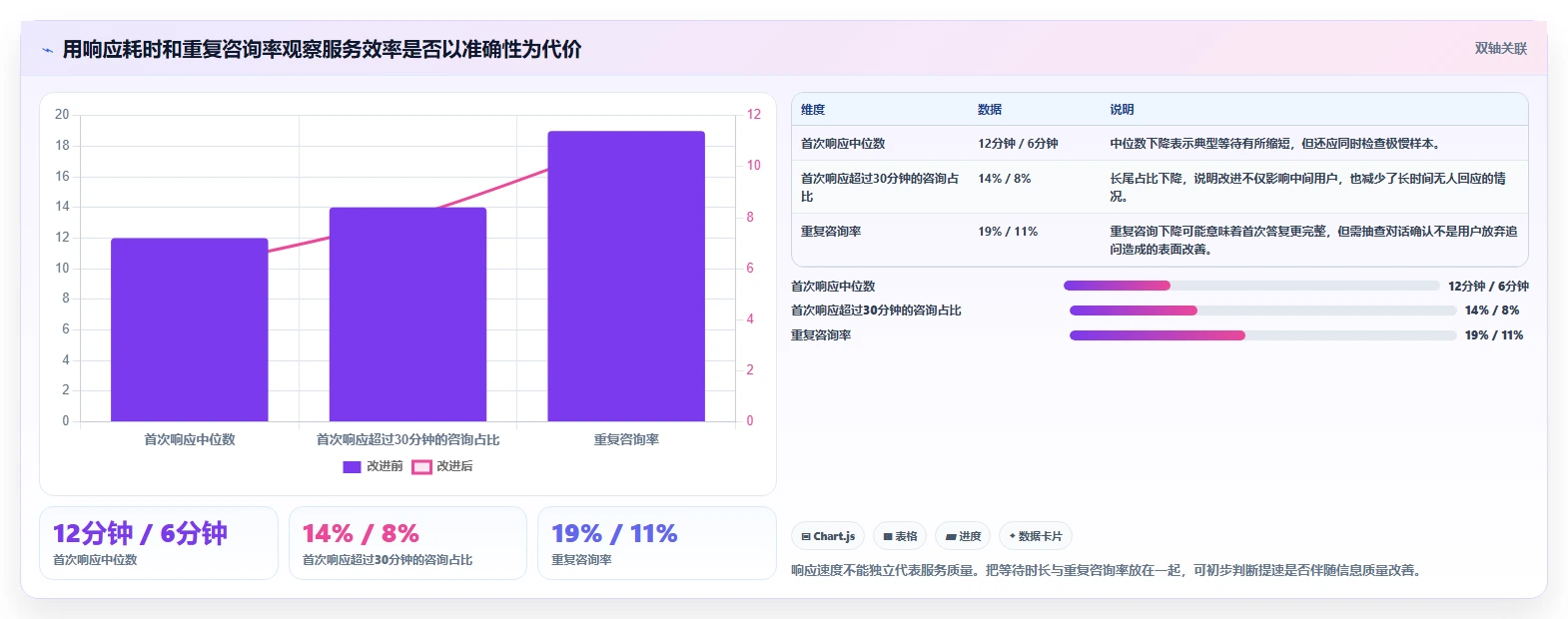The width and height of the screenshot is (1568, 619).
Task: Click the 首次响应中位数 purple bar in chart
Action: [190, 329]
